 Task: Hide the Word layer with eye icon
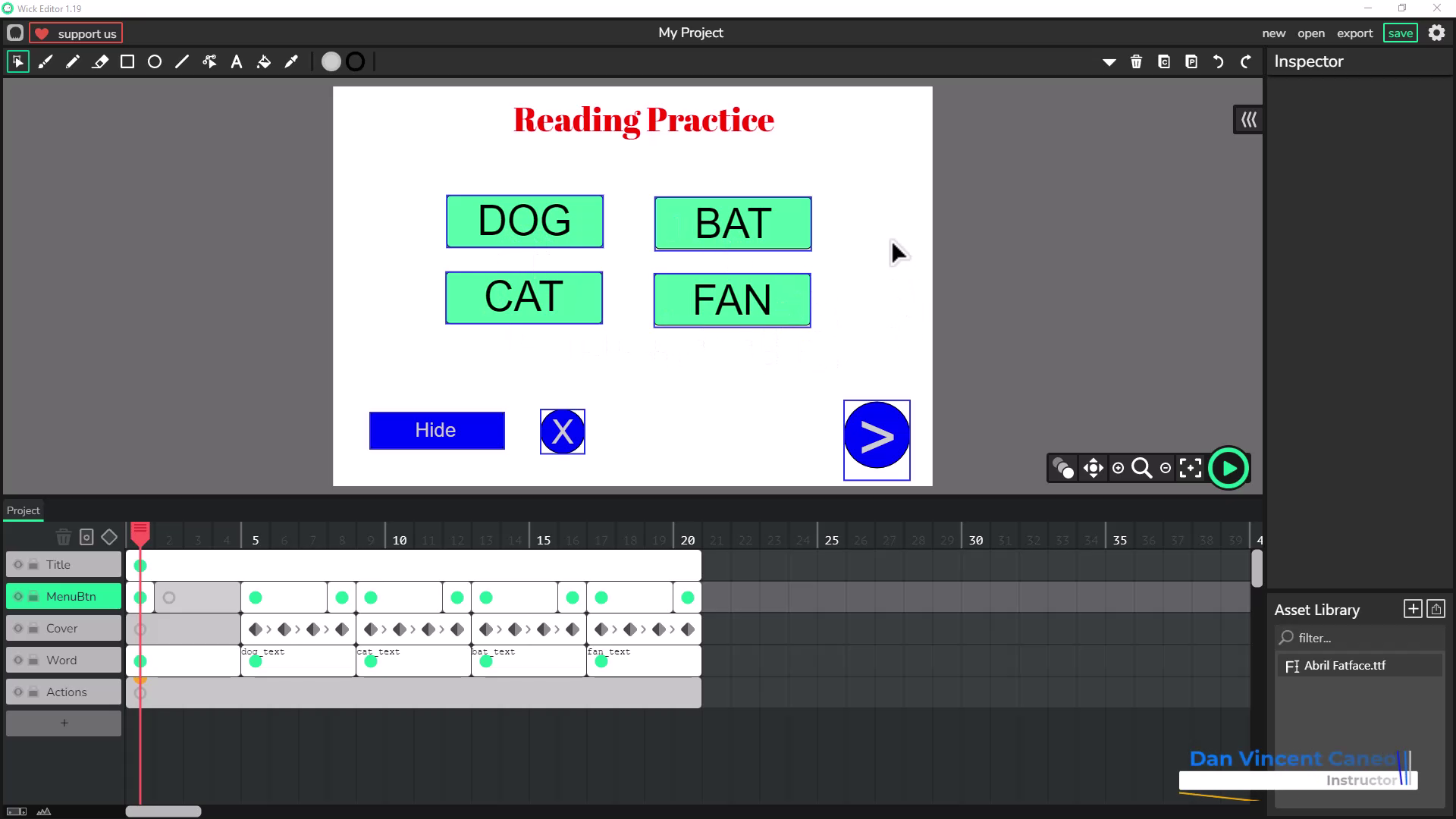pos(18,661)
